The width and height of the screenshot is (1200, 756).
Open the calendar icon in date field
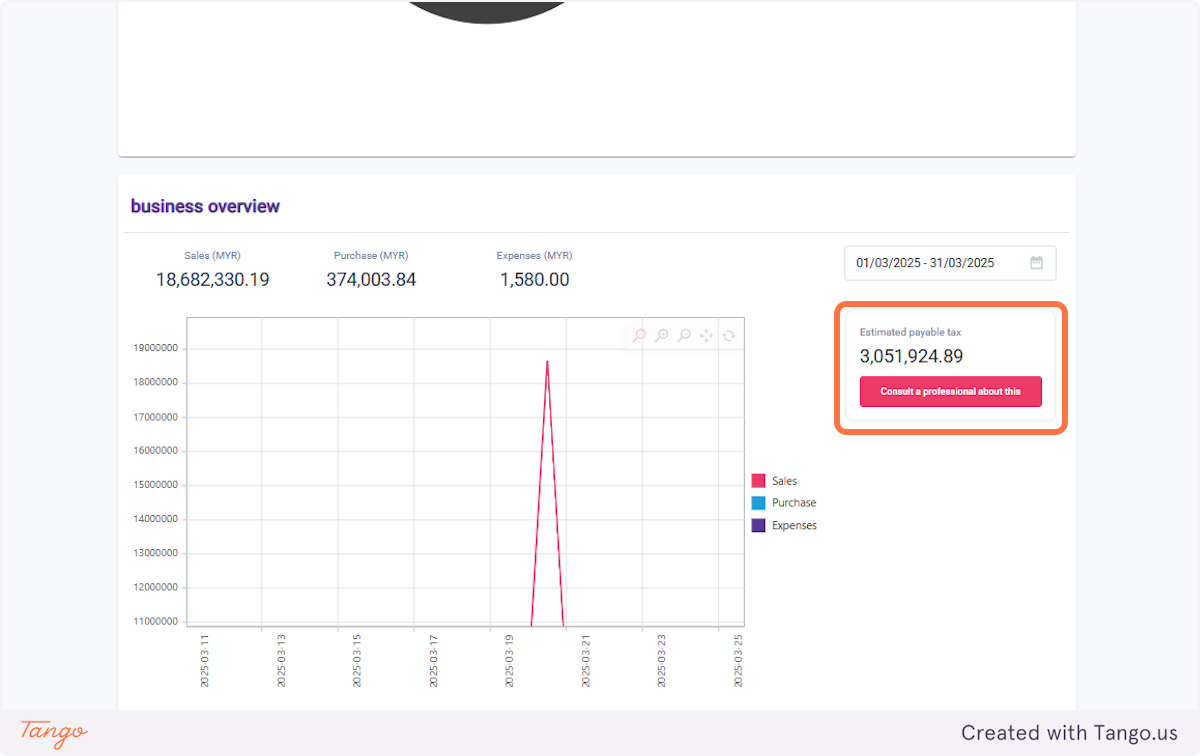pyautogui.click(x=1037, y=263)
